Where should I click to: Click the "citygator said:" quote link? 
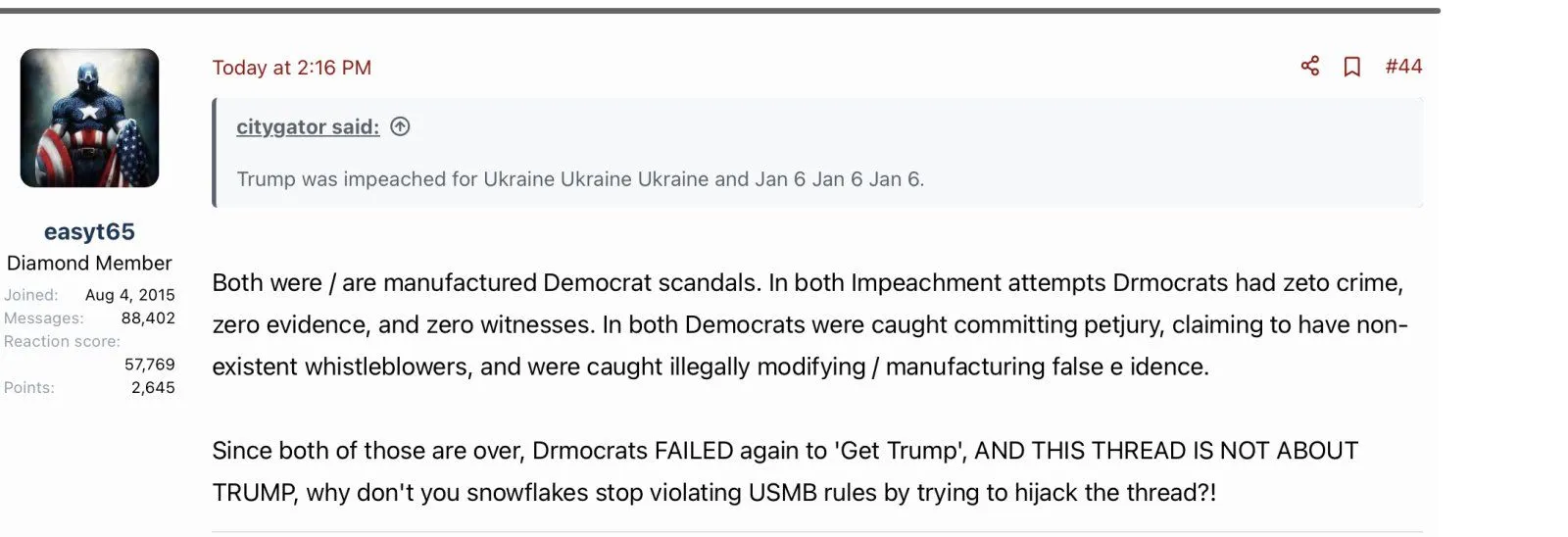308,126
